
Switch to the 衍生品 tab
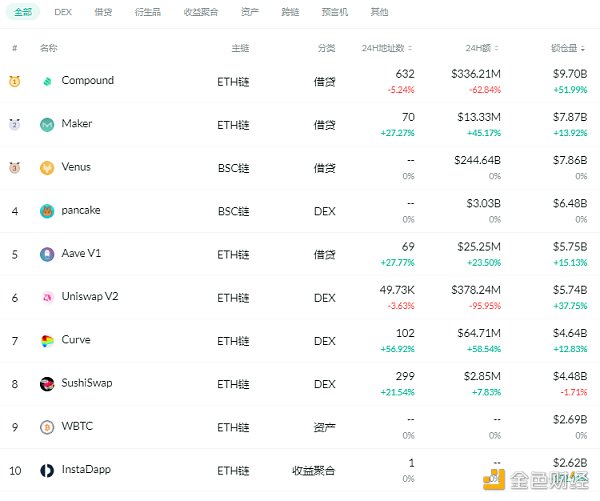(148, 12)
